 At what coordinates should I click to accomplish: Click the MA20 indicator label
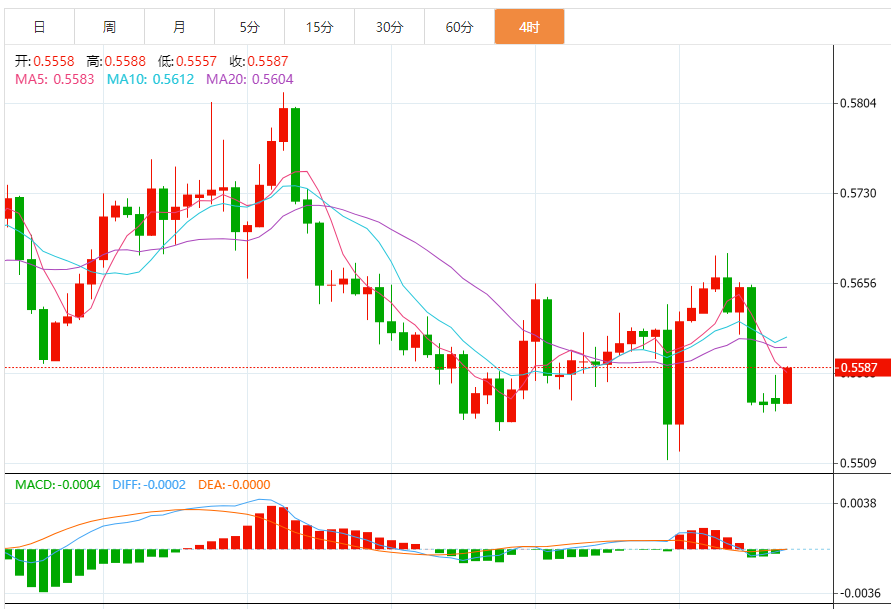point(250,79)
